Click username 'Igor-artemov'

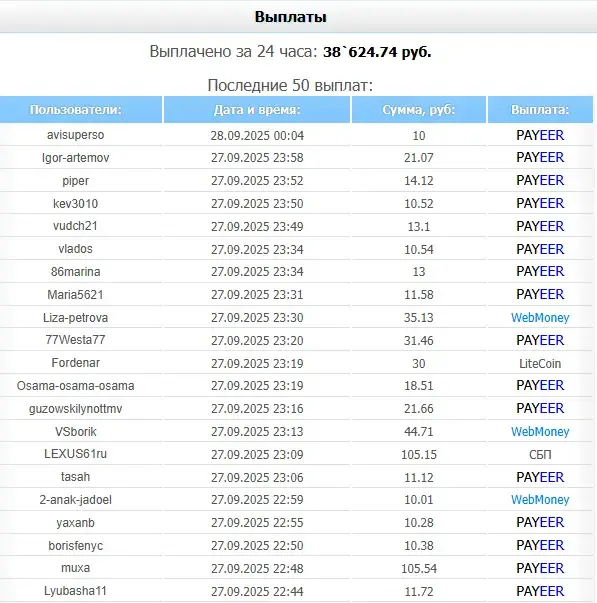(x=75, y=158)
